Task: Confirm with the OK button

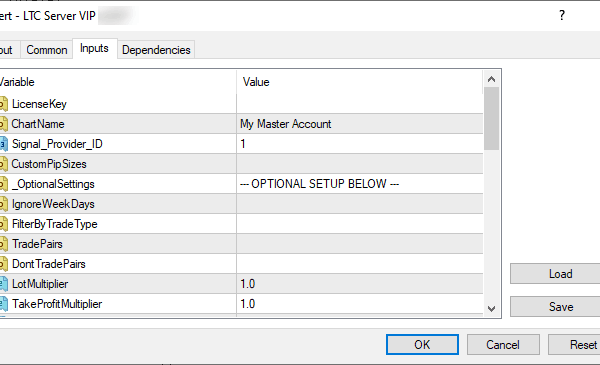Action: [422, 345]
